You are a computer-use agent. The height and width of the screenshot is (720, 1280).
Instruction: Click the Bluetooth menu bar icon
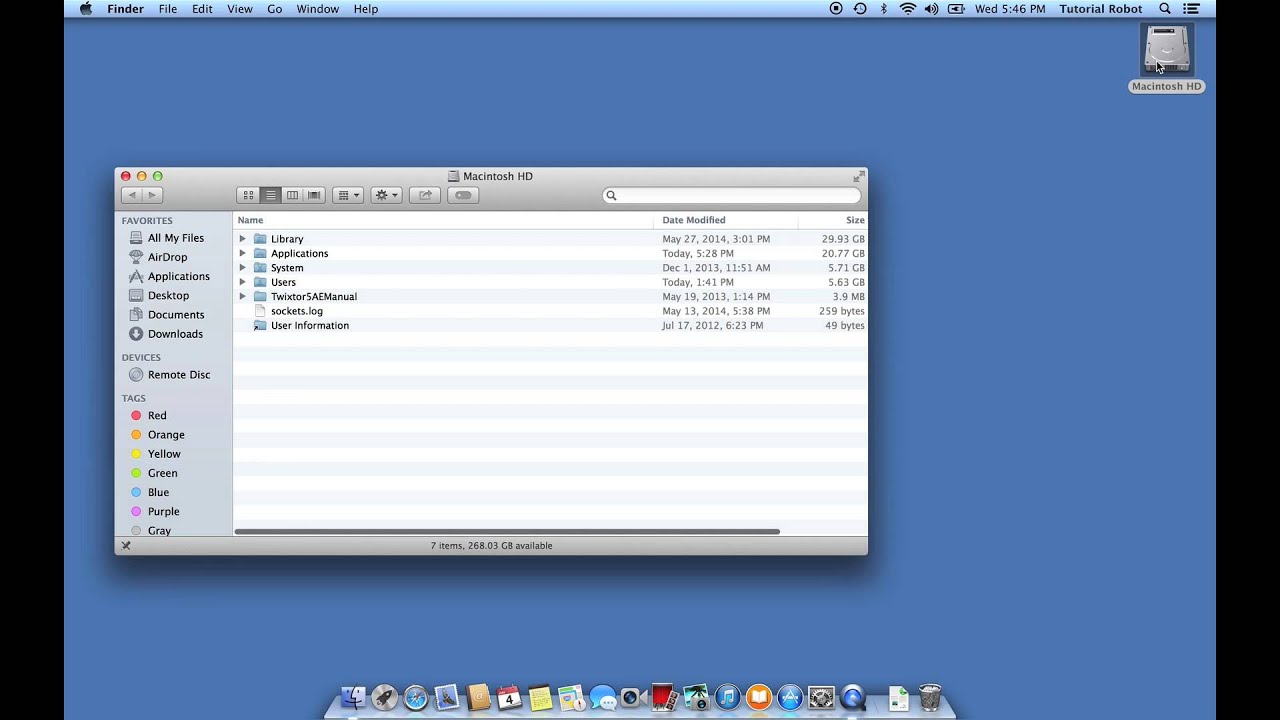point(883,9)
